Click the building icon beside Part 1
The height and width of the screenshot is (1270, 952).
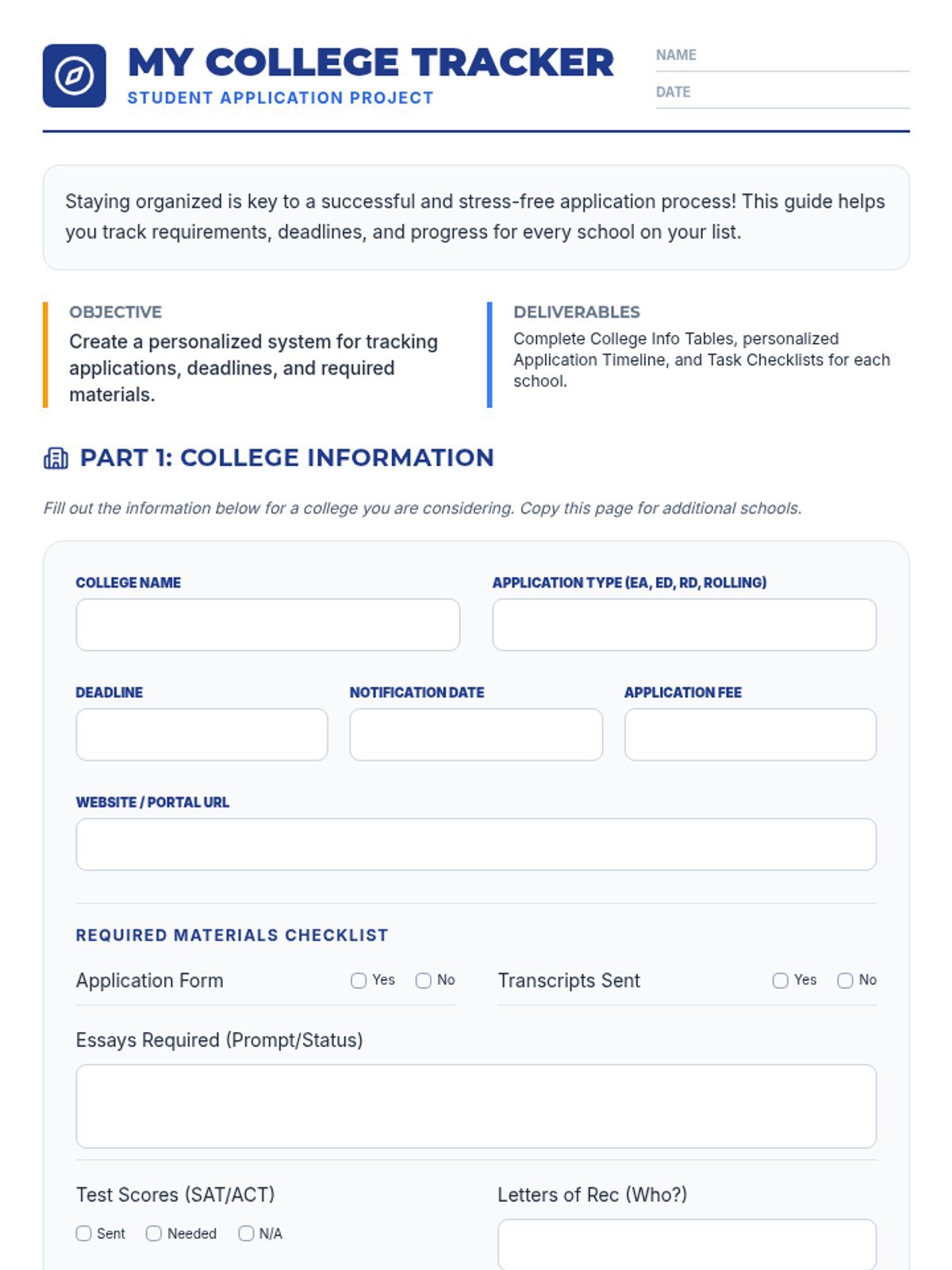[x=56, y=458]
